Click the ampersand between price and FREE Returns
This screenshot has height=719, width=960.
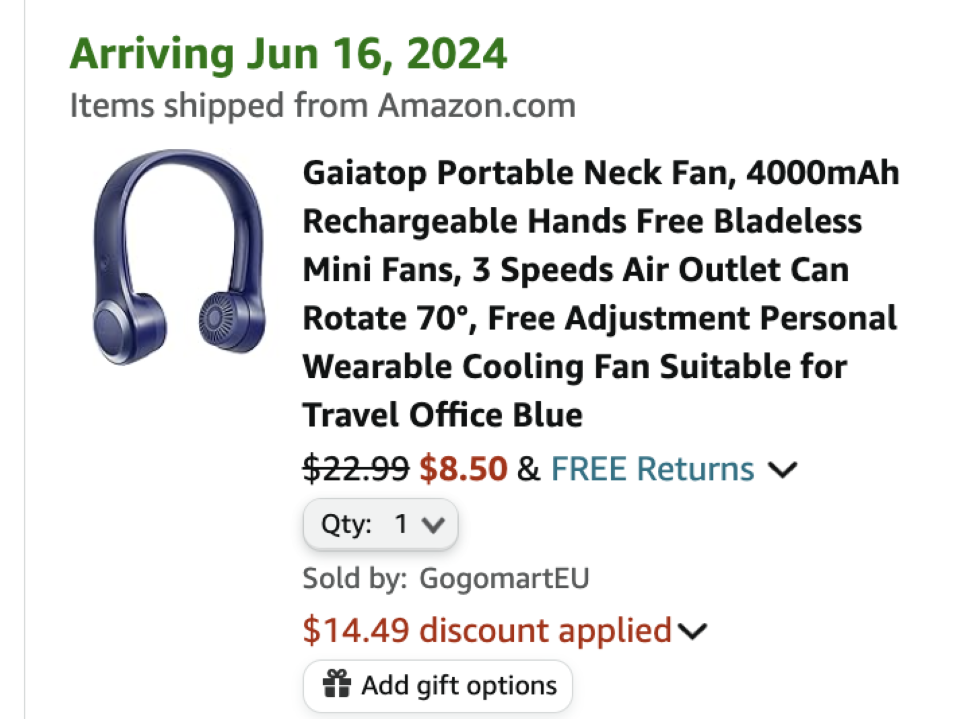[x=527, y=469]
